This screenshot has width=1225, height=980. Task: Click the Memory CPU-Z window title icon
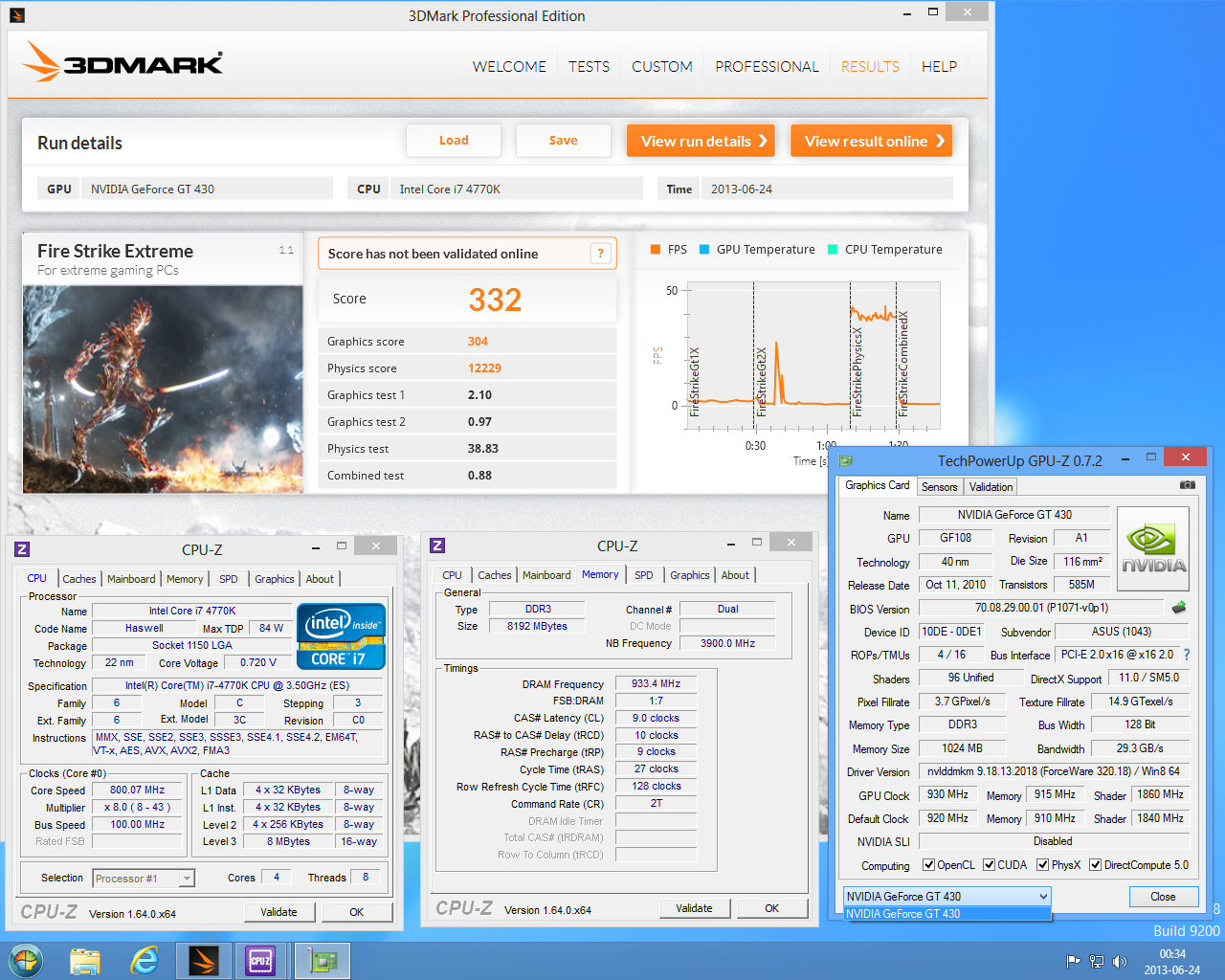(437, 546)
